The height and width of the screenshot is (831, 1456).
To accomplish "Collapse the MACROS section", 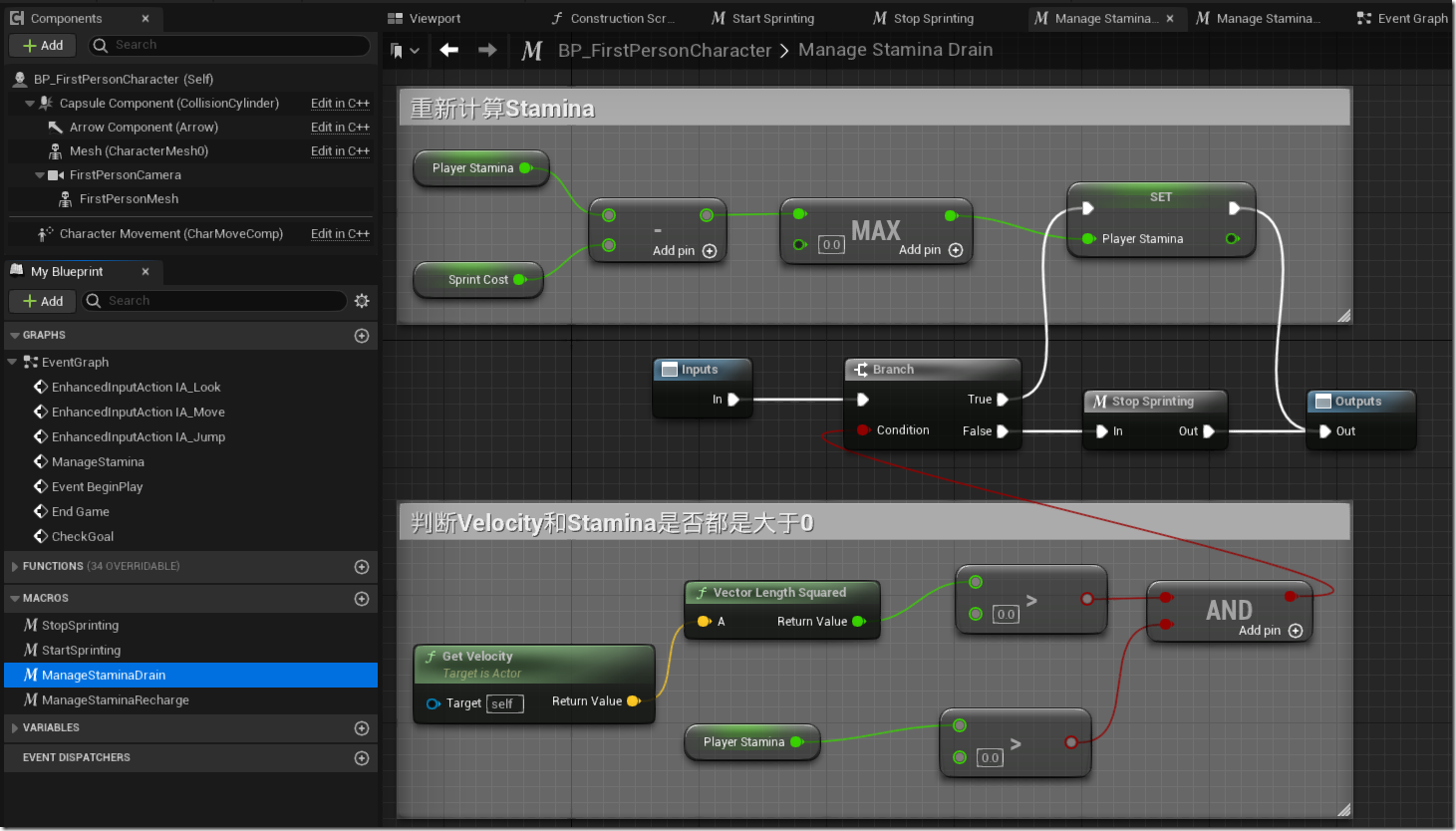I will [15, 599].
